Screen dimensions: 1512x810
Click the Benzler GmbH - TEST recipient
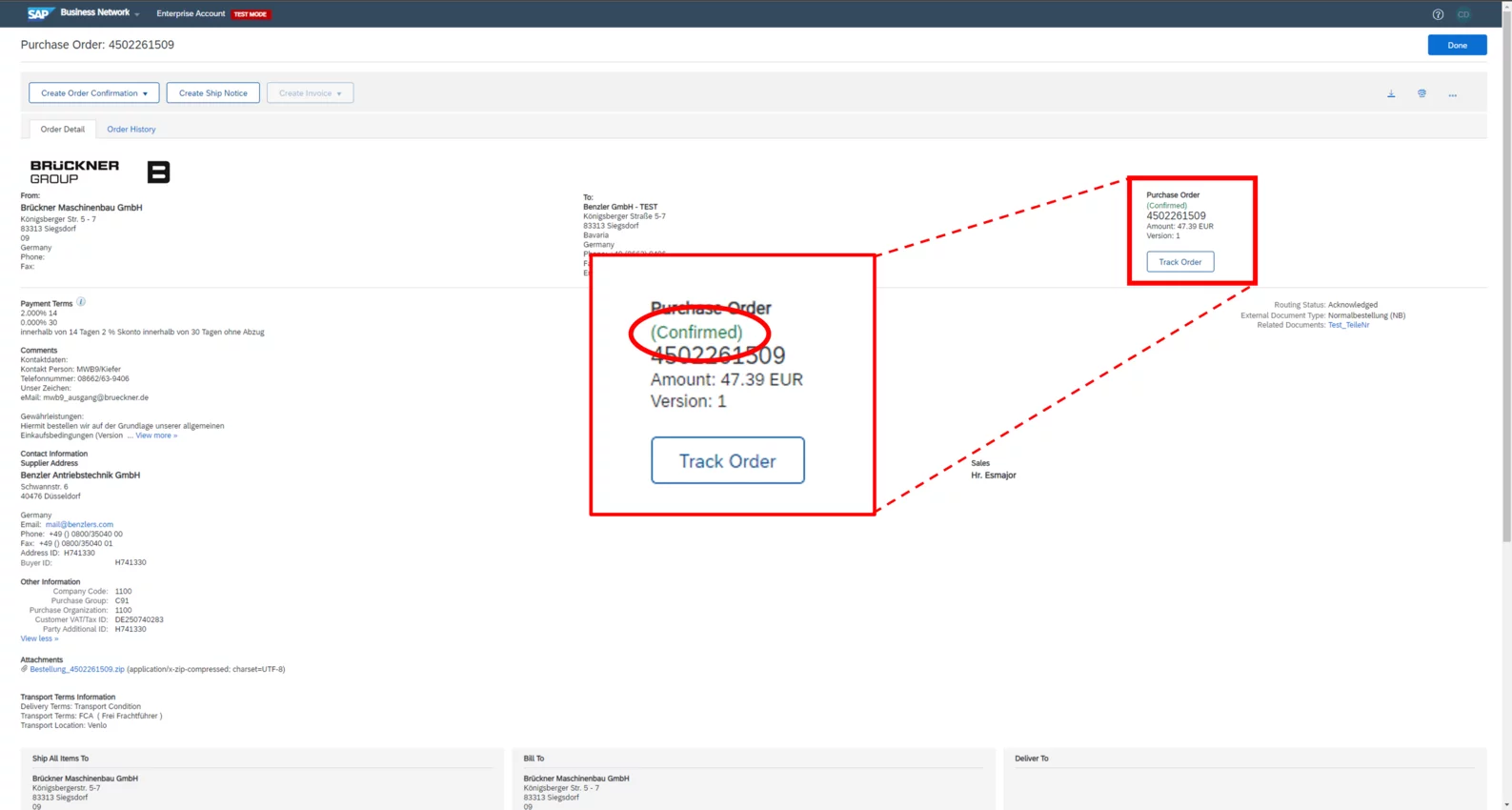(620, 207)
